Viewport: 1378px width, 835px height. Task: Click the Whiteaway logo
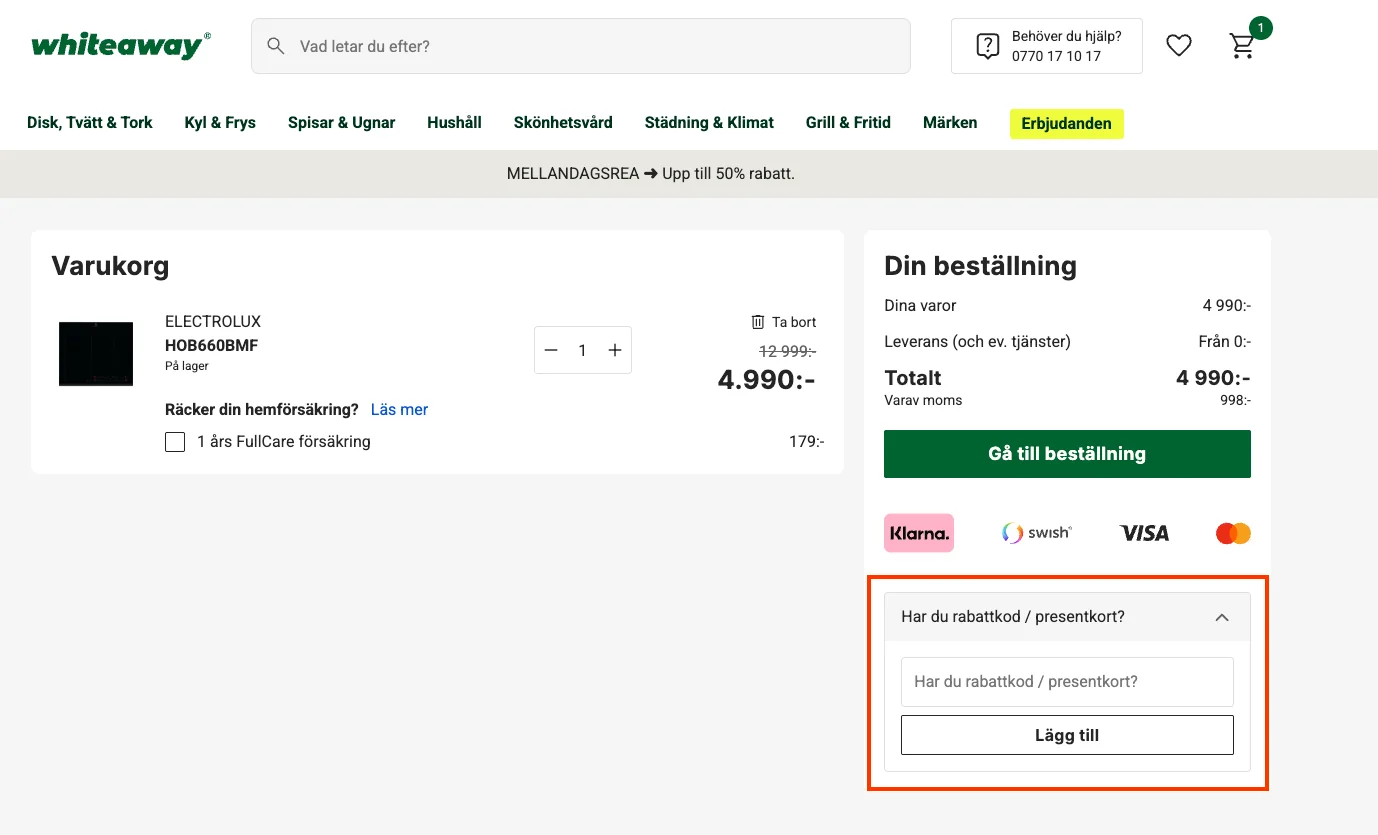coord(121,46)
